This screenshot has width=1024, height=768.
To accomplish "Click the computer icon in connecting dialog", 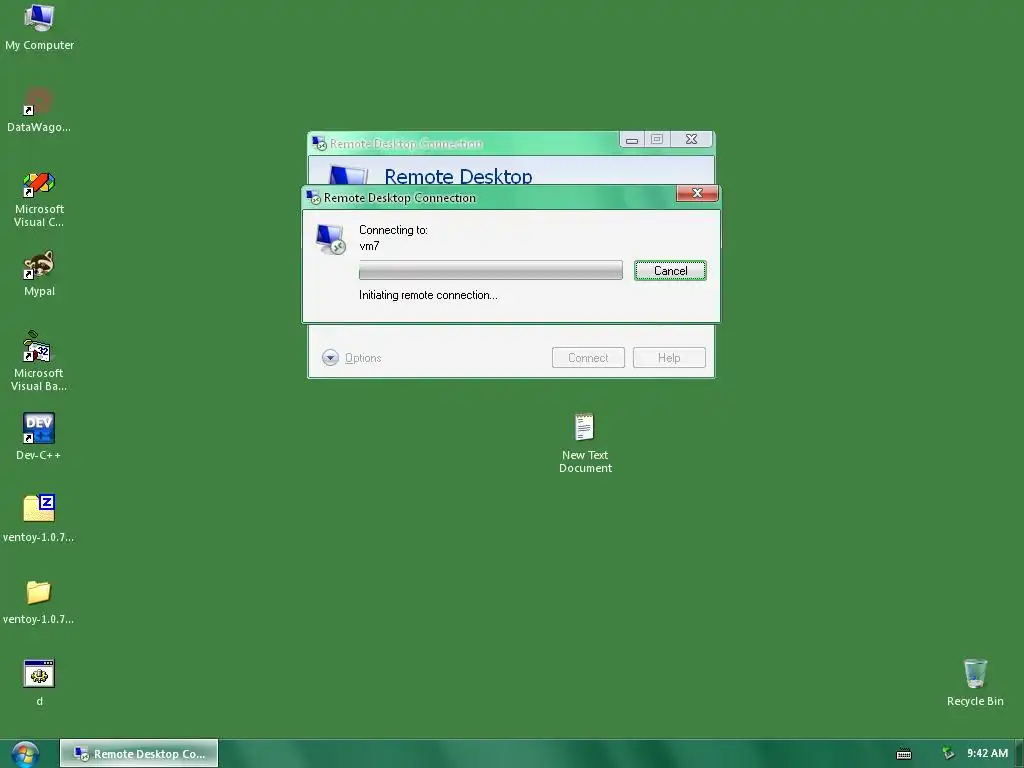I will pyautogui.click(x=330, y=239).
